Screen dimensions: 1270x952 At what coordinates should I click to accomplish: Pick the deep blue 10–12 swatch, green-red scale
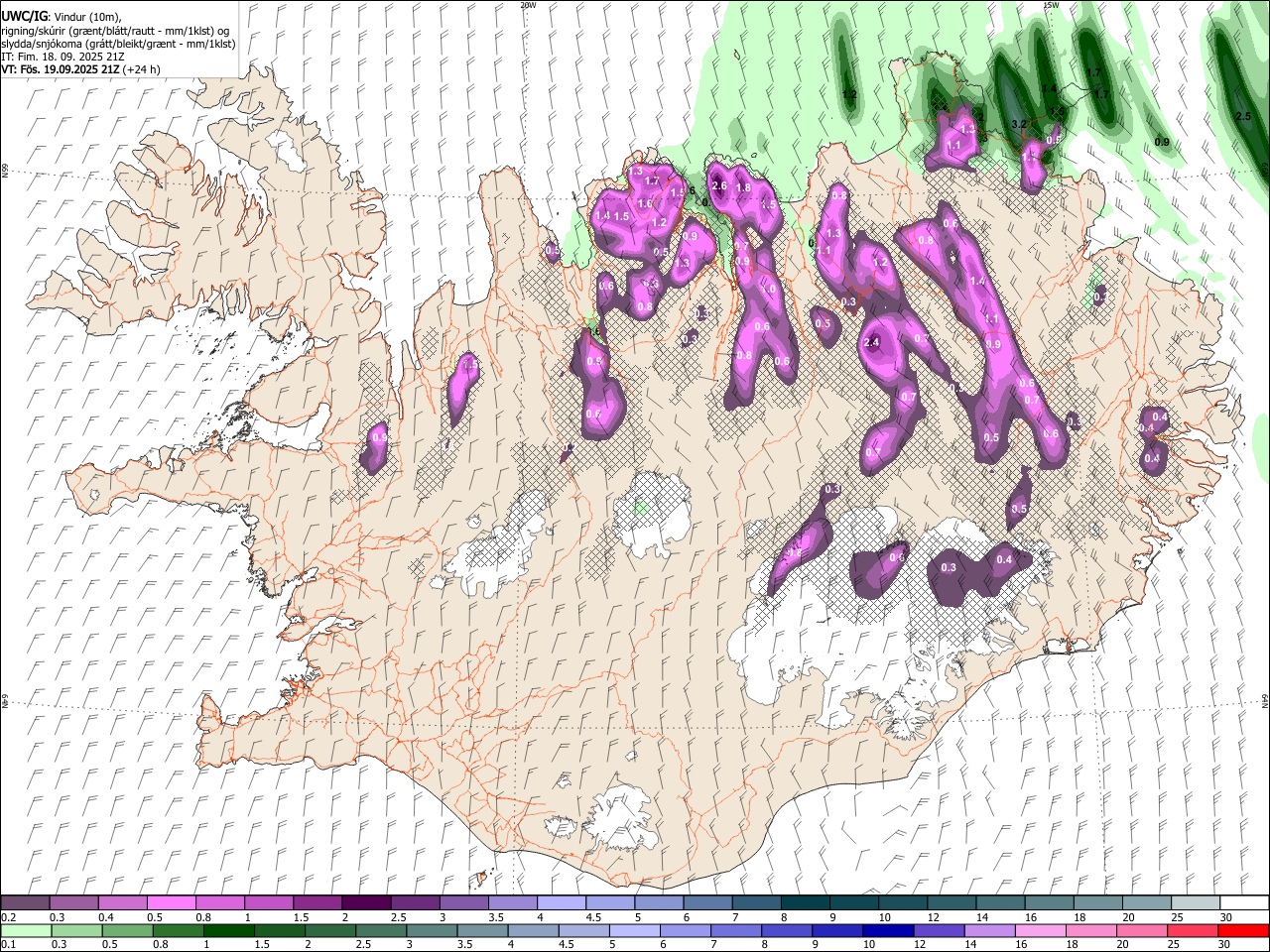click(888, 930)
